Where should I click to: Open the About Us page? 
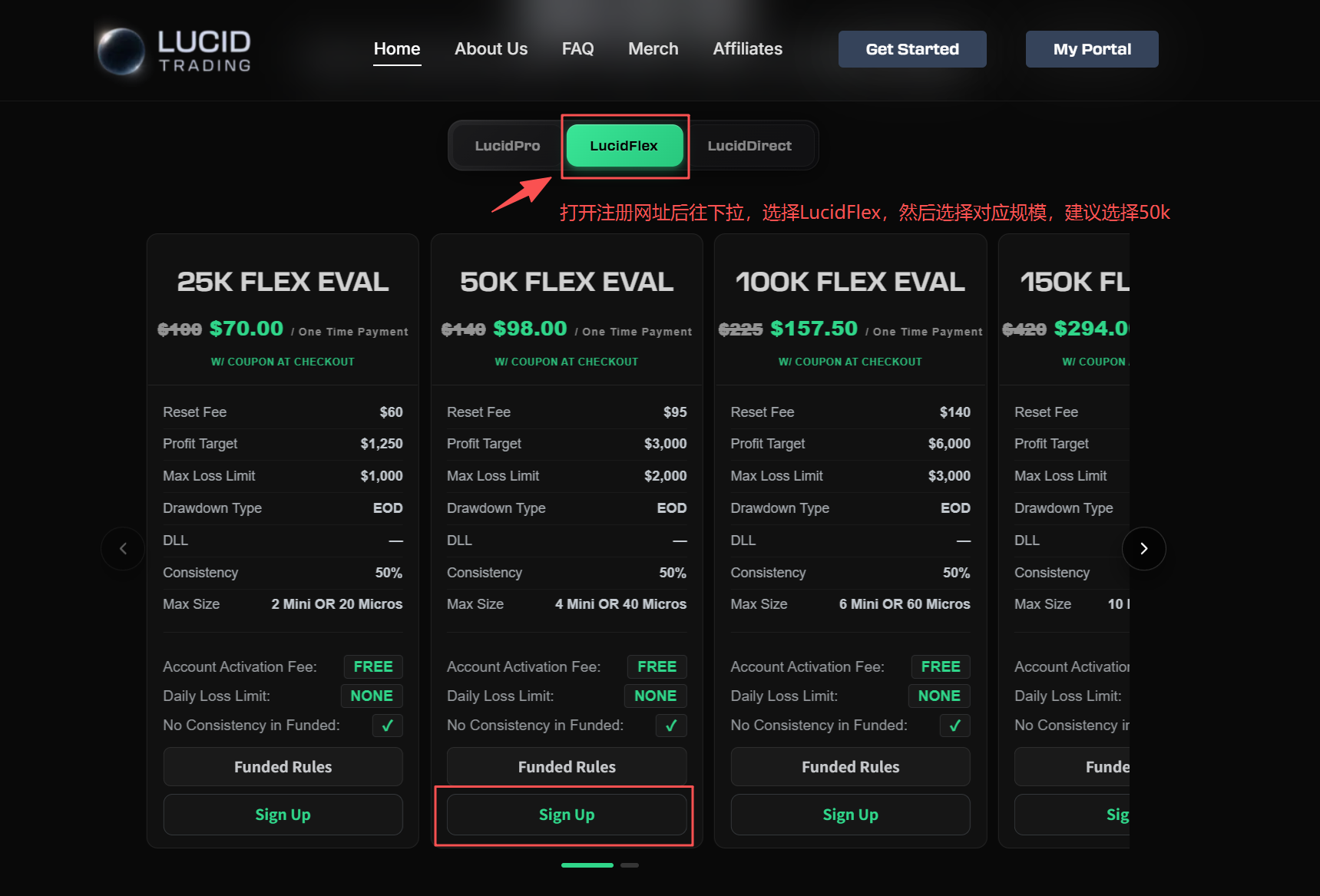(x=491, y=49)
